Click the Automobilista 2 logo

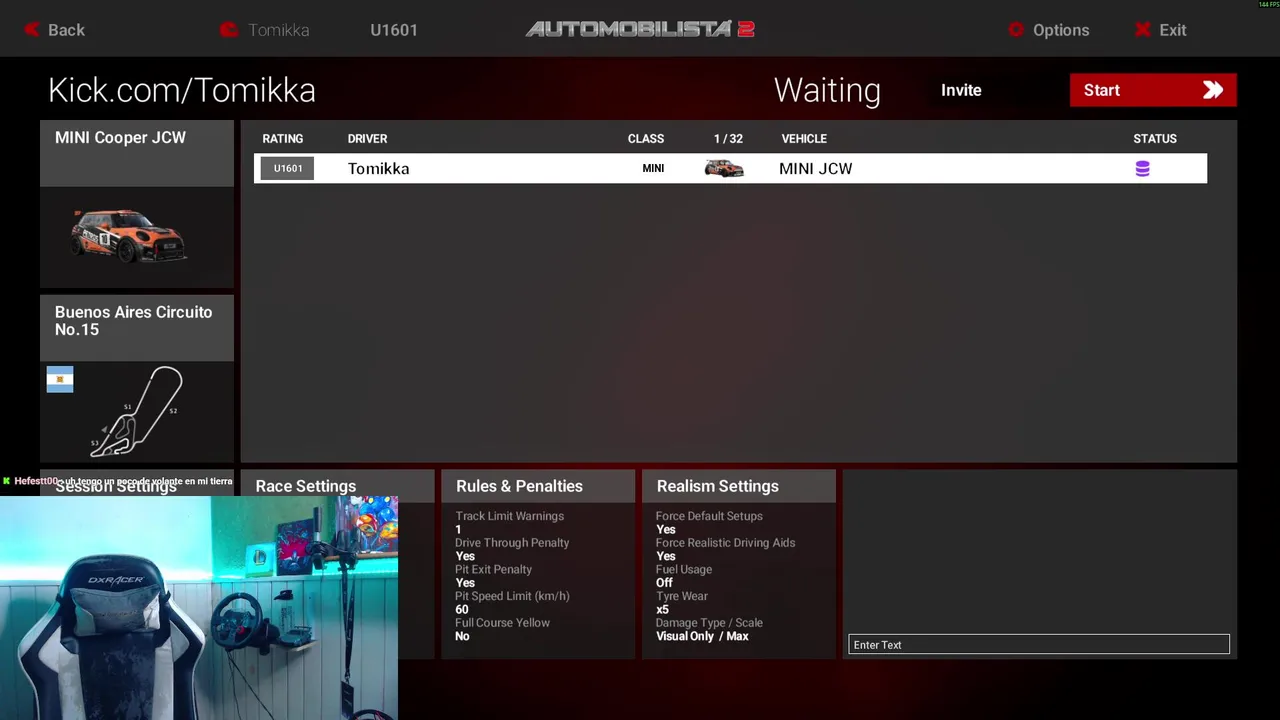(640, 29)
